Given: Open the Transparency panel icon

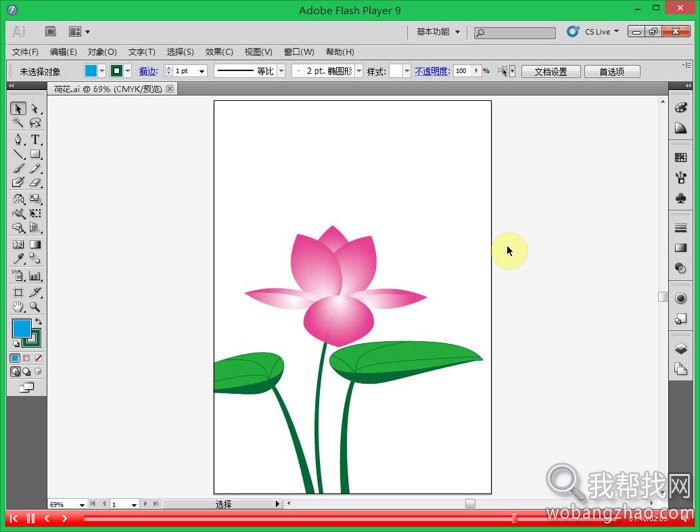Looking at the screenshot, I should tap(680, 268).
